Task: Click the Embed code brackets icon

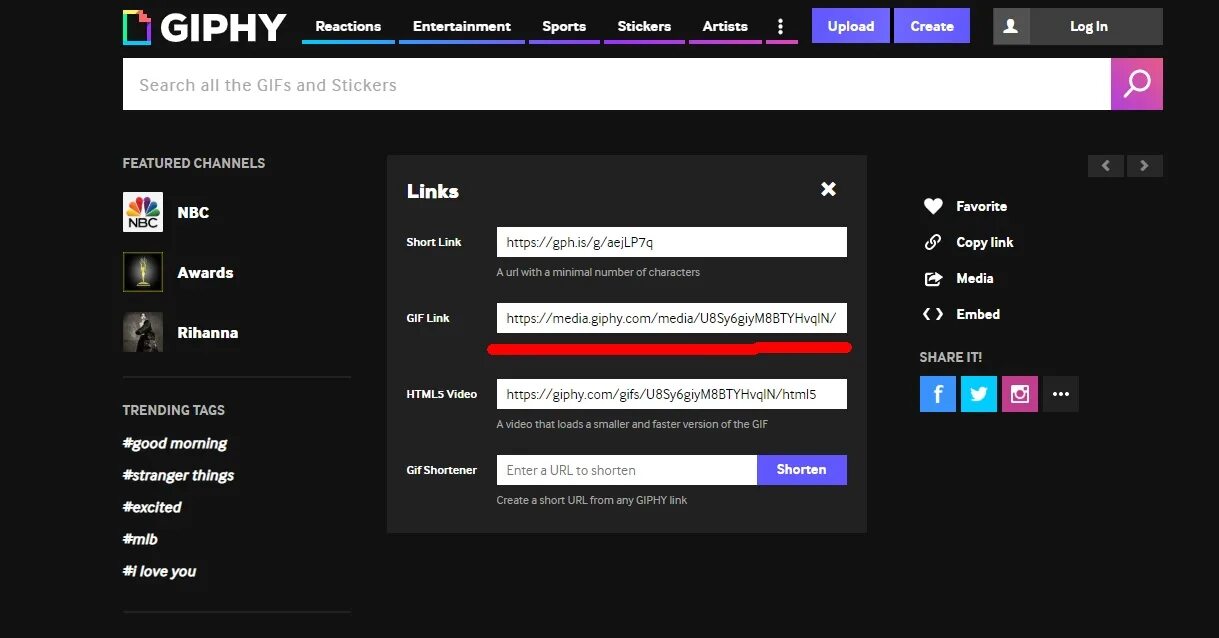Action: tap(933, 314)
